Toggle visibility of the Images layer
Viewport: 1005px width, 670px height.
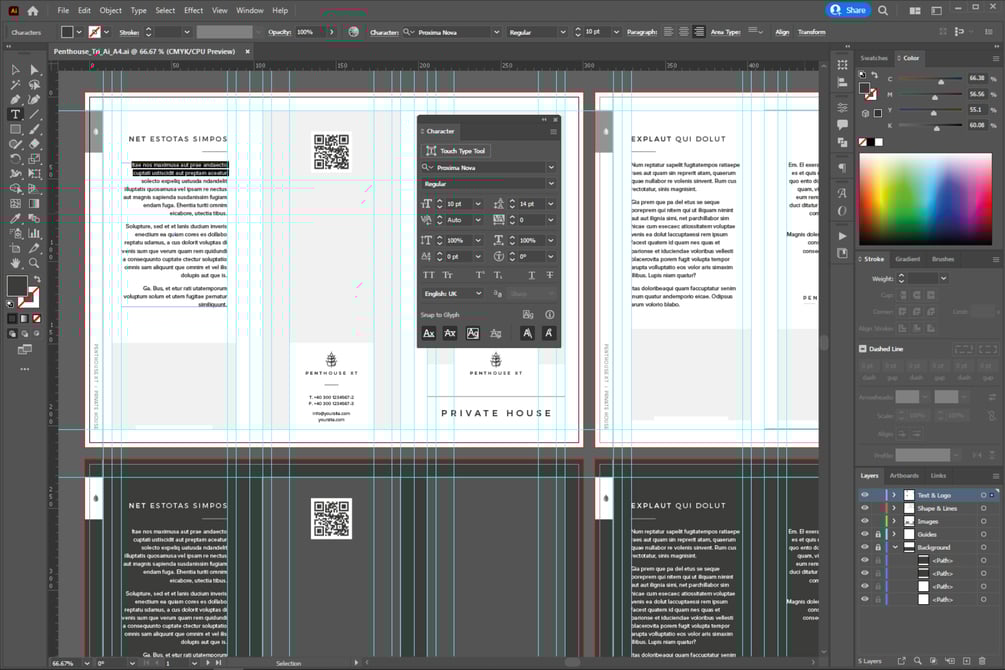pos(865,521)
